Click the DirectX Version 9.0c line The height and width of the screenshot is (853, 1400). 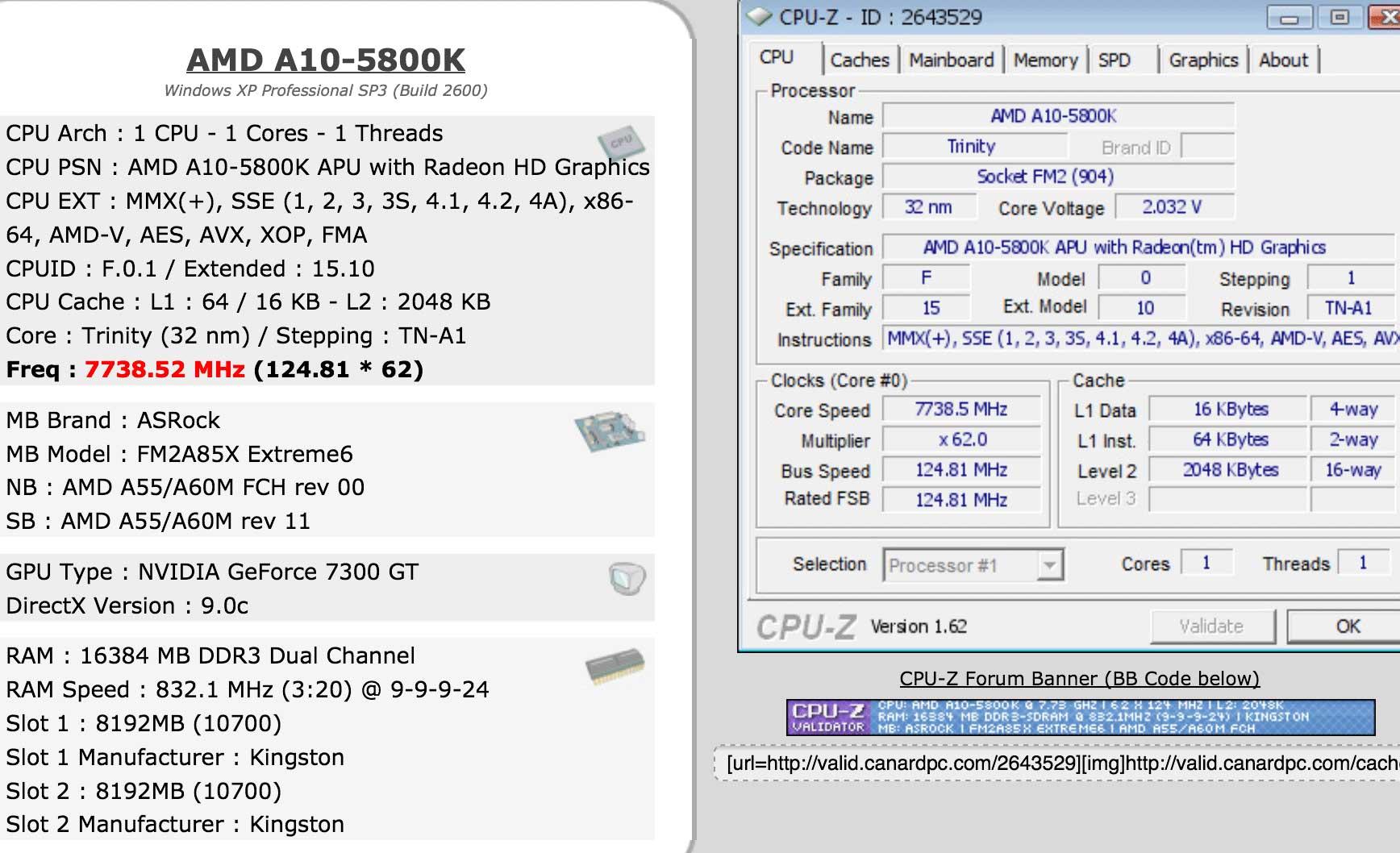pyautogui.click(x=127, y=606)
